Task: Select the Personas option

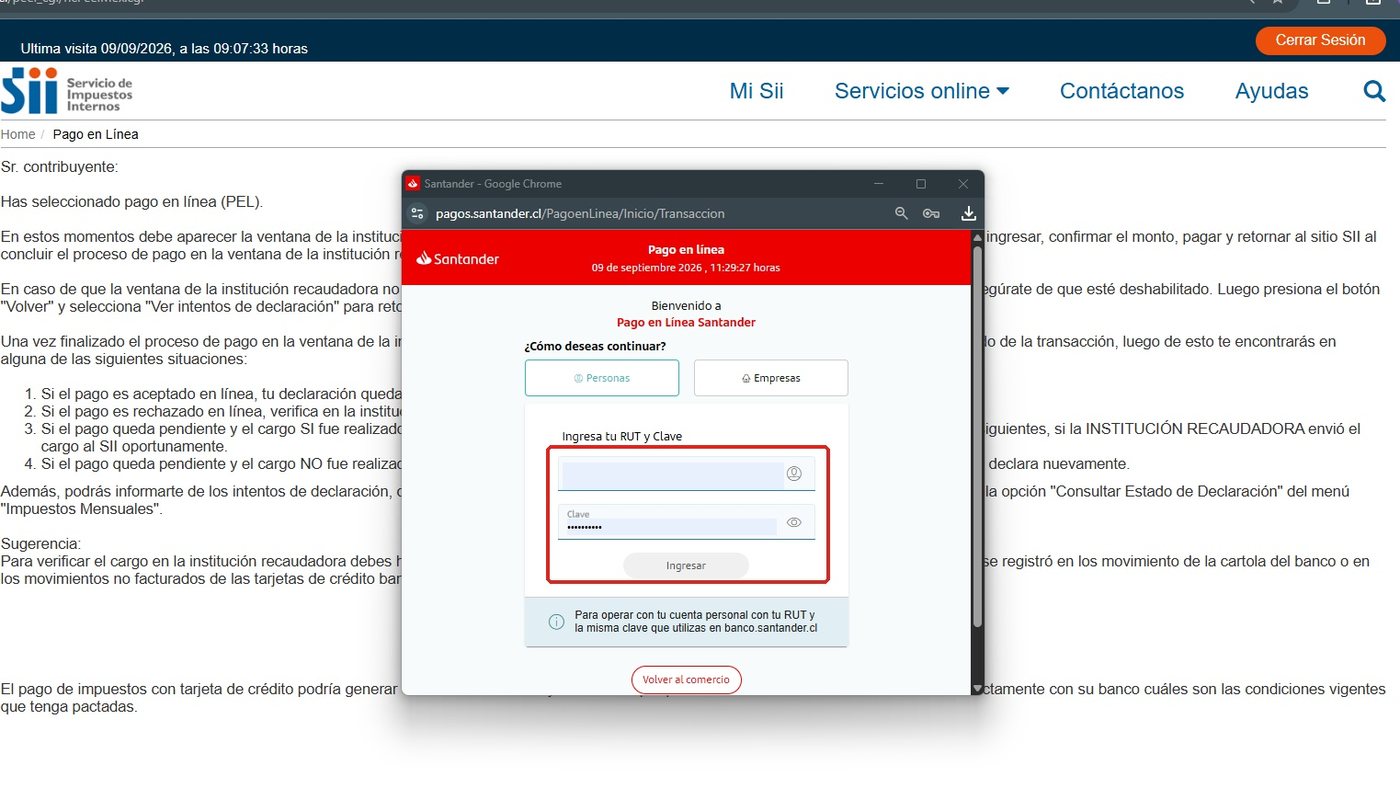Action: pos(602,378)
